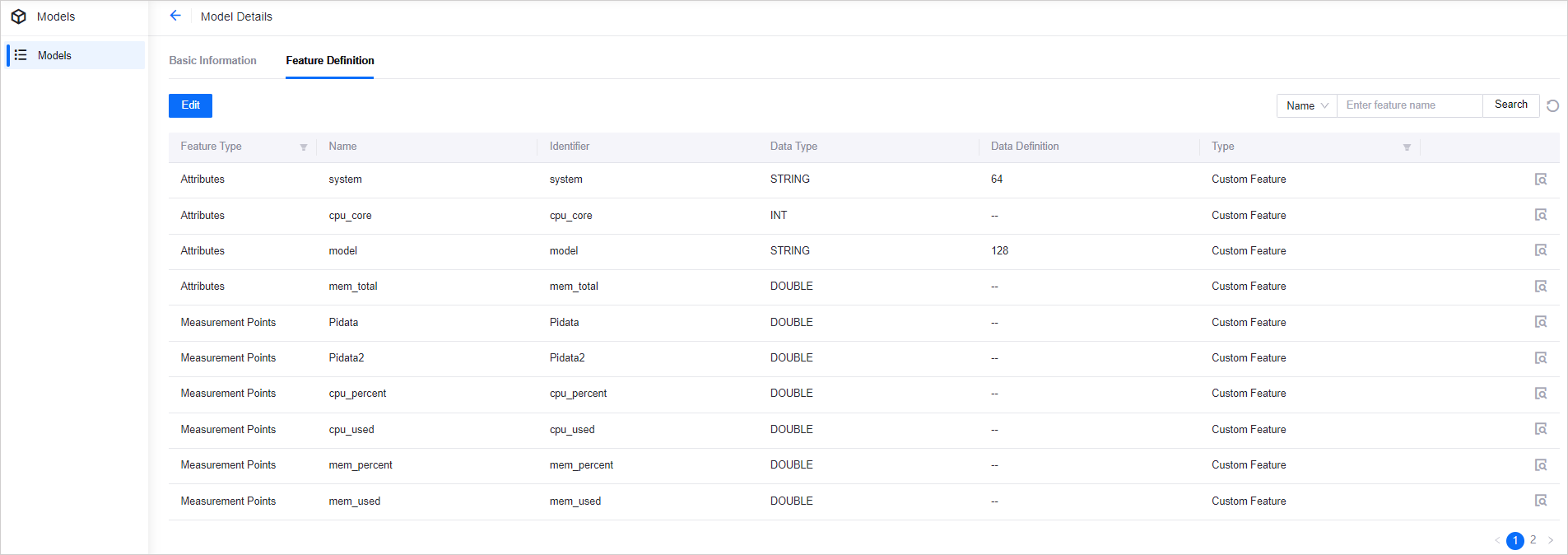Select Models item in the left sidebar

[x=54, y=55]
